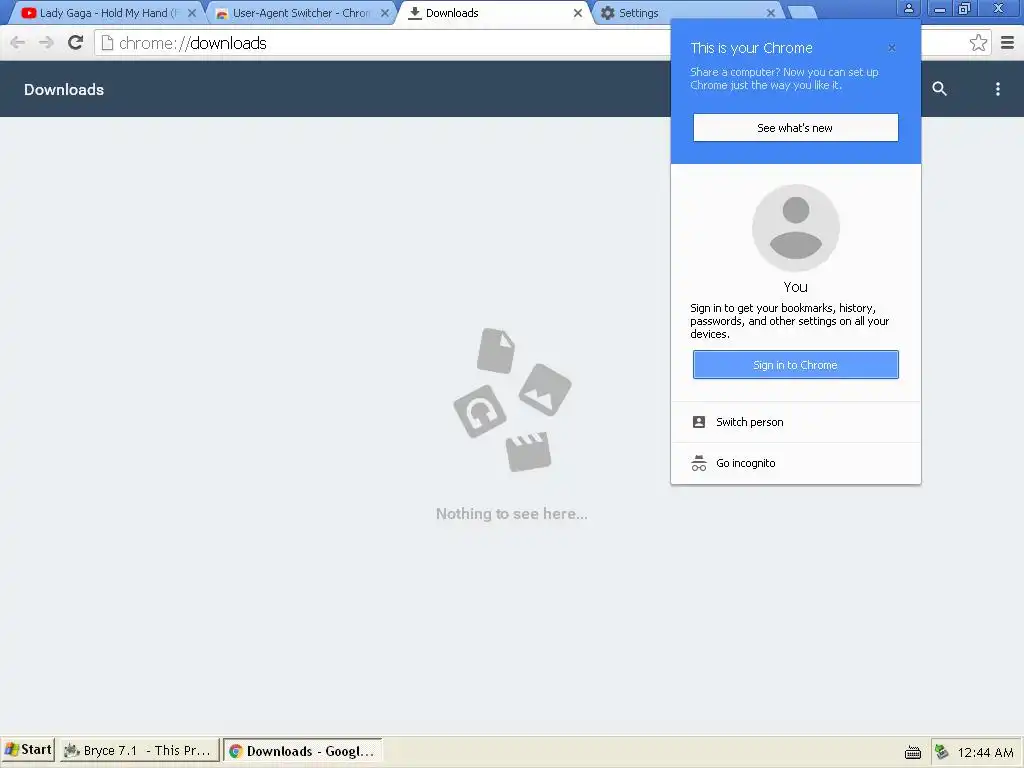Close the Downloads tab
Screen dimensions: 1024x768
[x=578, y=13]
